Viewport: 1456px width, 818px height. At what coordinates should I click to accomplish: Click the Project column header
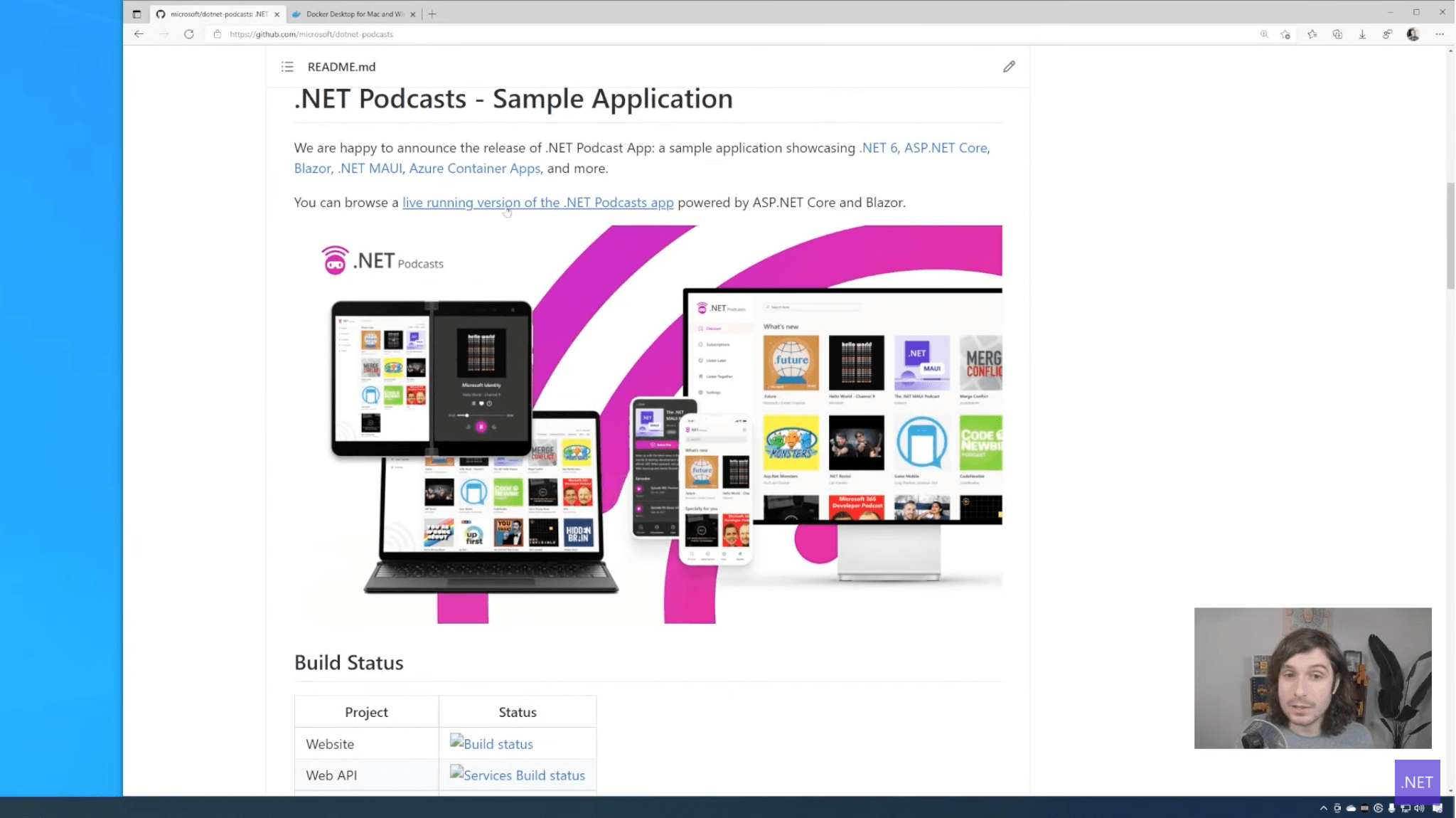[366, 712]
